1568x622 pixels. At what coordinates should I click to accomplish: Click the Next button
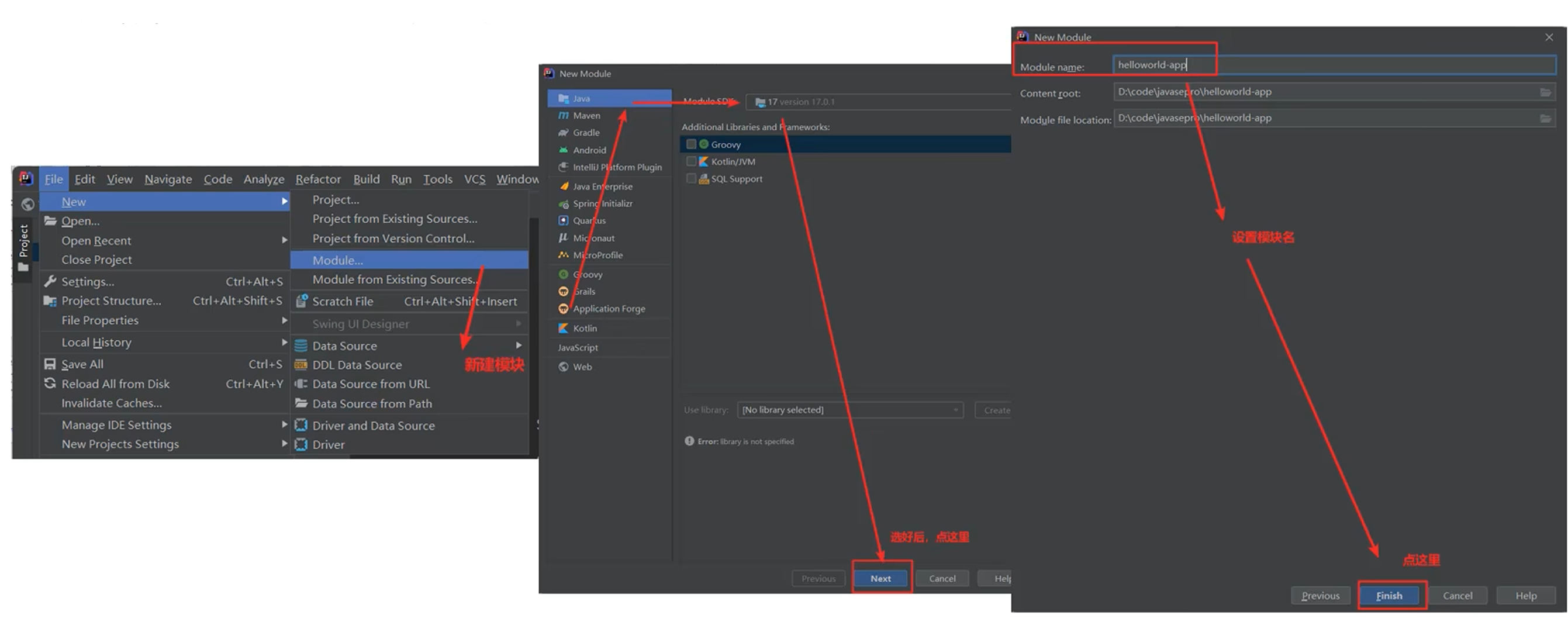880,578
